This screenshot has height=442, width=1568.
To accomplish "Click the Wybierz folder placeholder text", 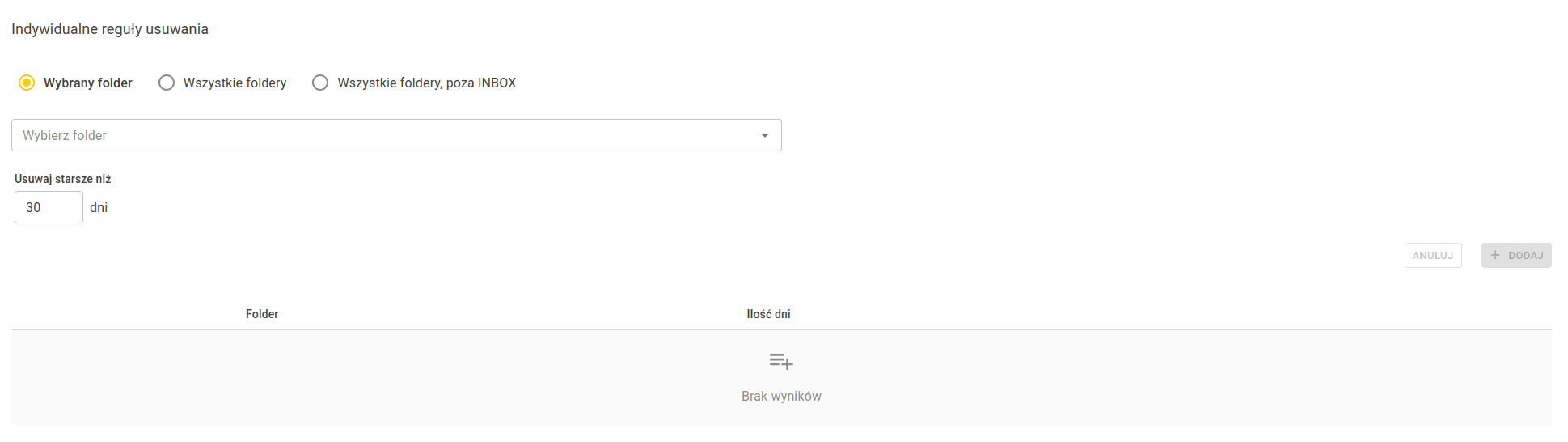I will 65,135.
